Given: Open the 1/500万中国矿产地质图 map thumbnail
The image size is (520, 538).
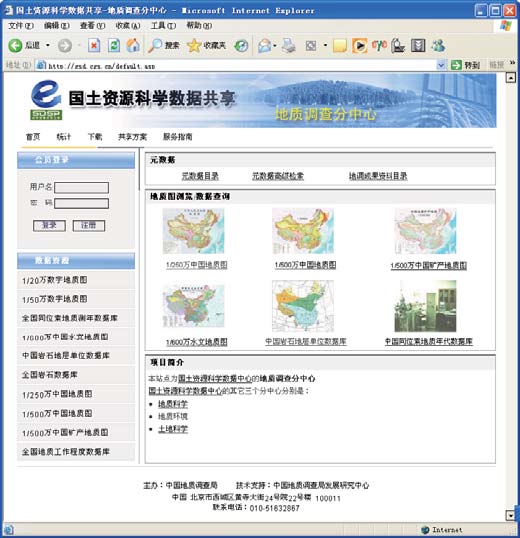Looking at the screenshot, I should pyautogui.click(x=425, y=231).
